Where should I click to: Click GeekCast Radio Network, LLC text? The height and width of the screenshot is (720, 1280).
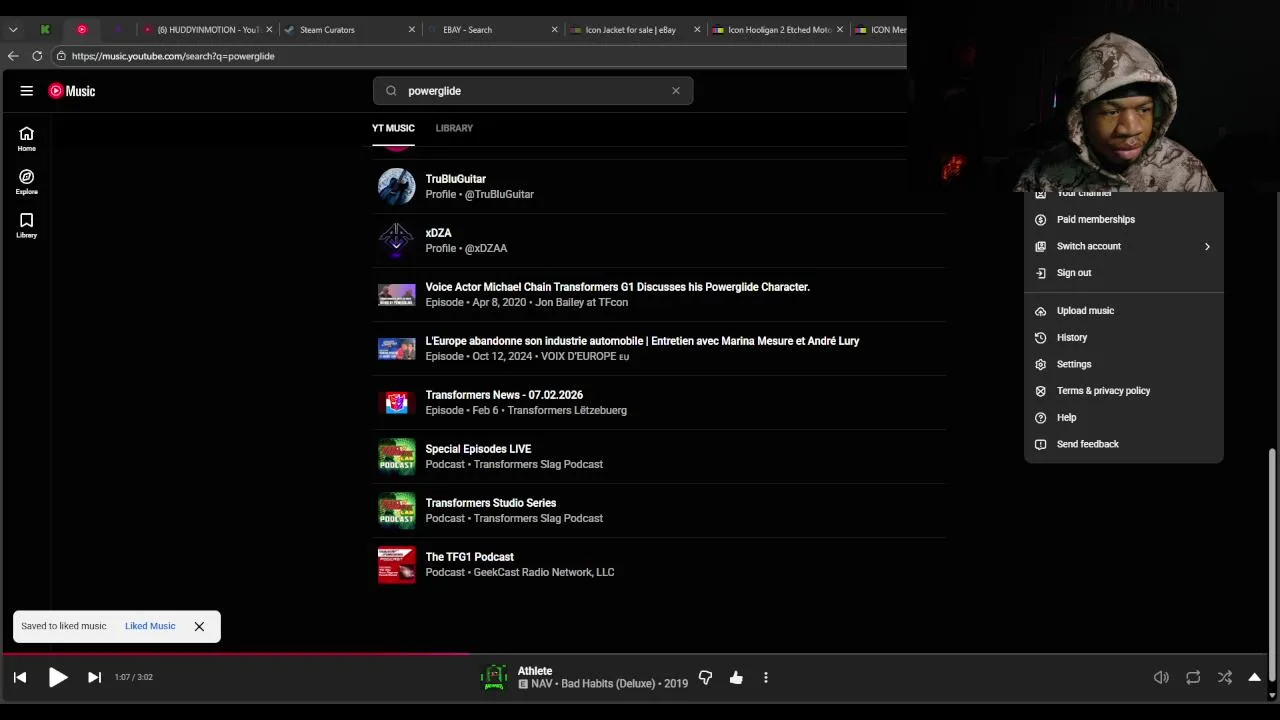coord(544,572)
